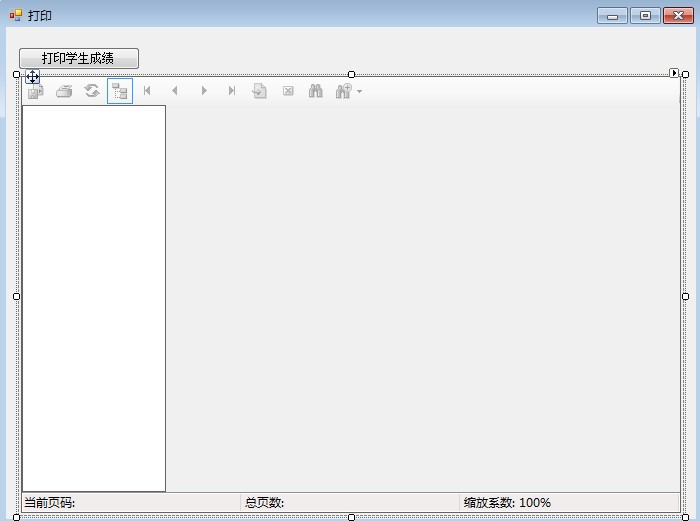Toggle the group tree panel icon
The image size is (700, 521).
(120, 91)
